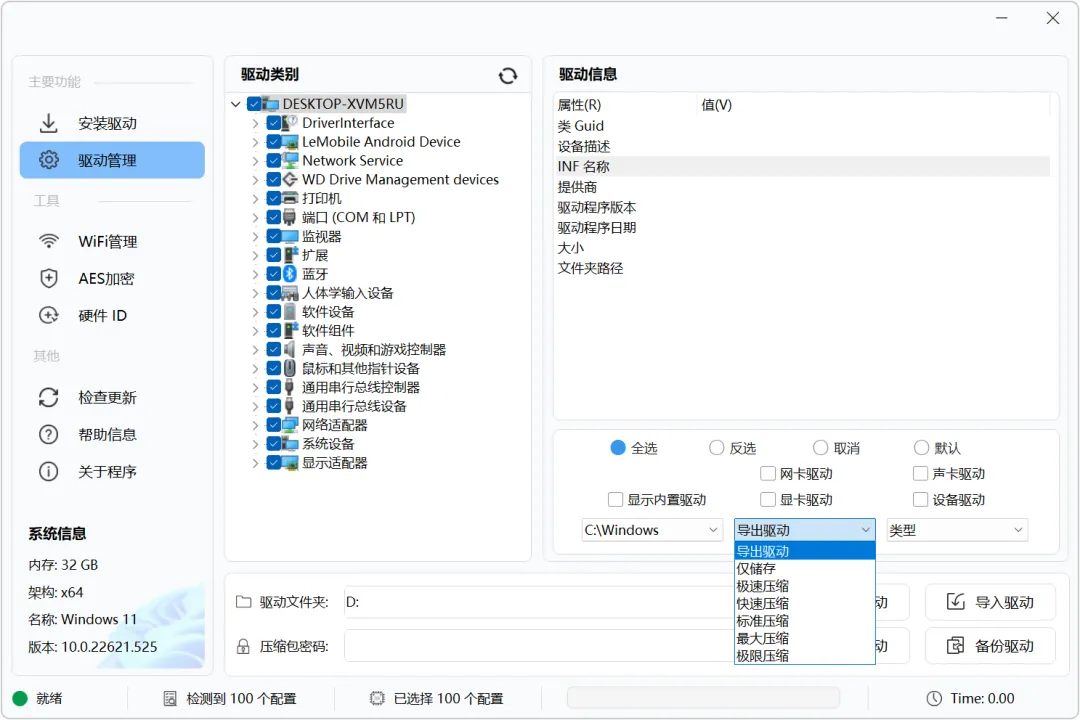
Task: Choose 仅储存 from the dropdown list
Action: [804, 568]
